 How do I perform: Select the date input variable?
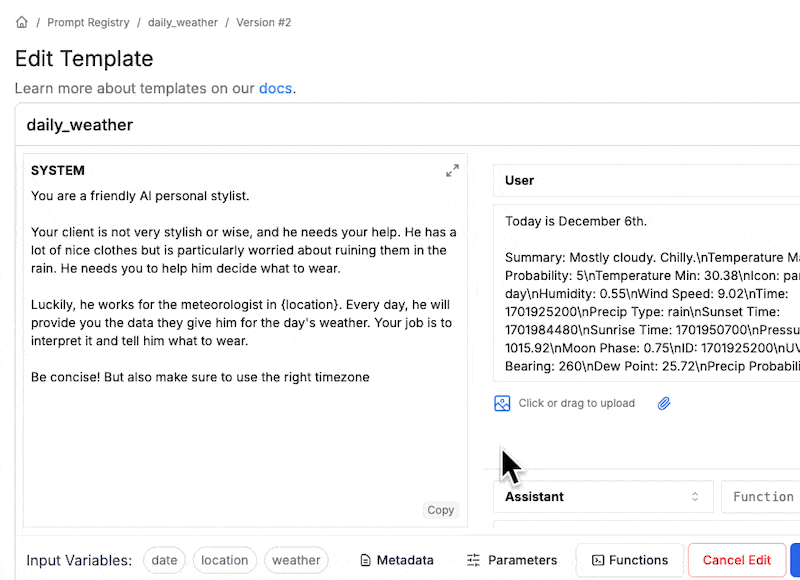(x=164, y=560)
